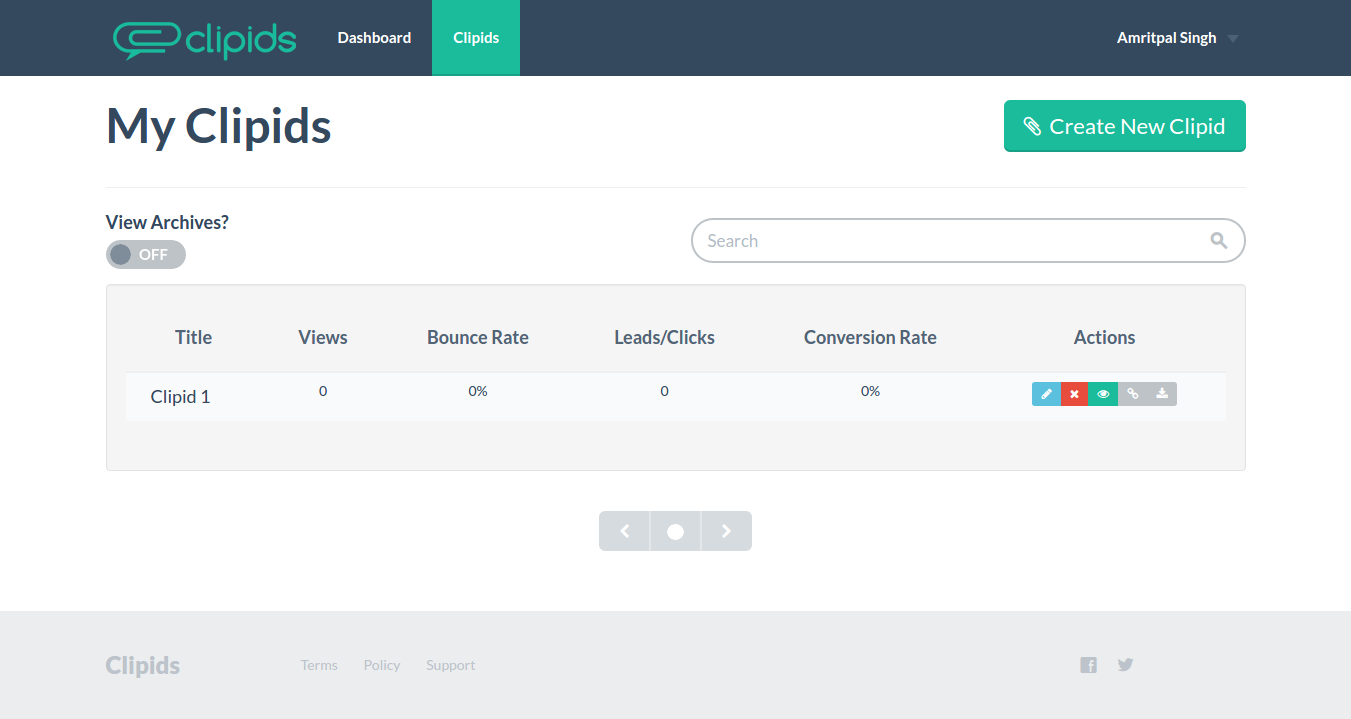Edit Clipid 1 with the pencil icon

pos(1046,394)
